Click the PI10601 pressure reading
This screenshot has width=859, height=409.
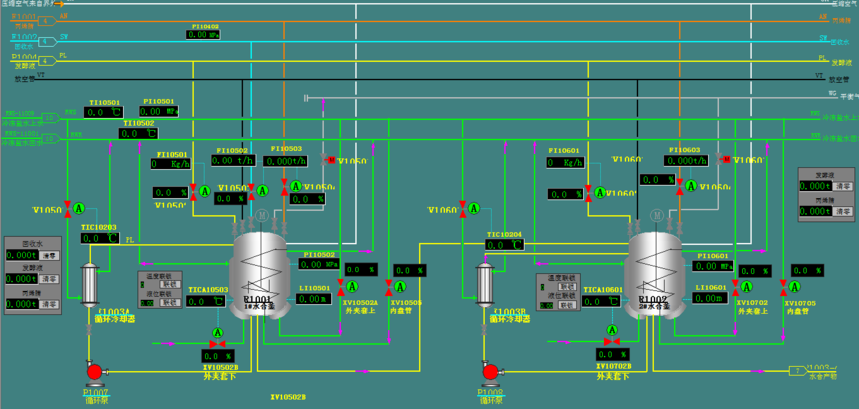713,266
